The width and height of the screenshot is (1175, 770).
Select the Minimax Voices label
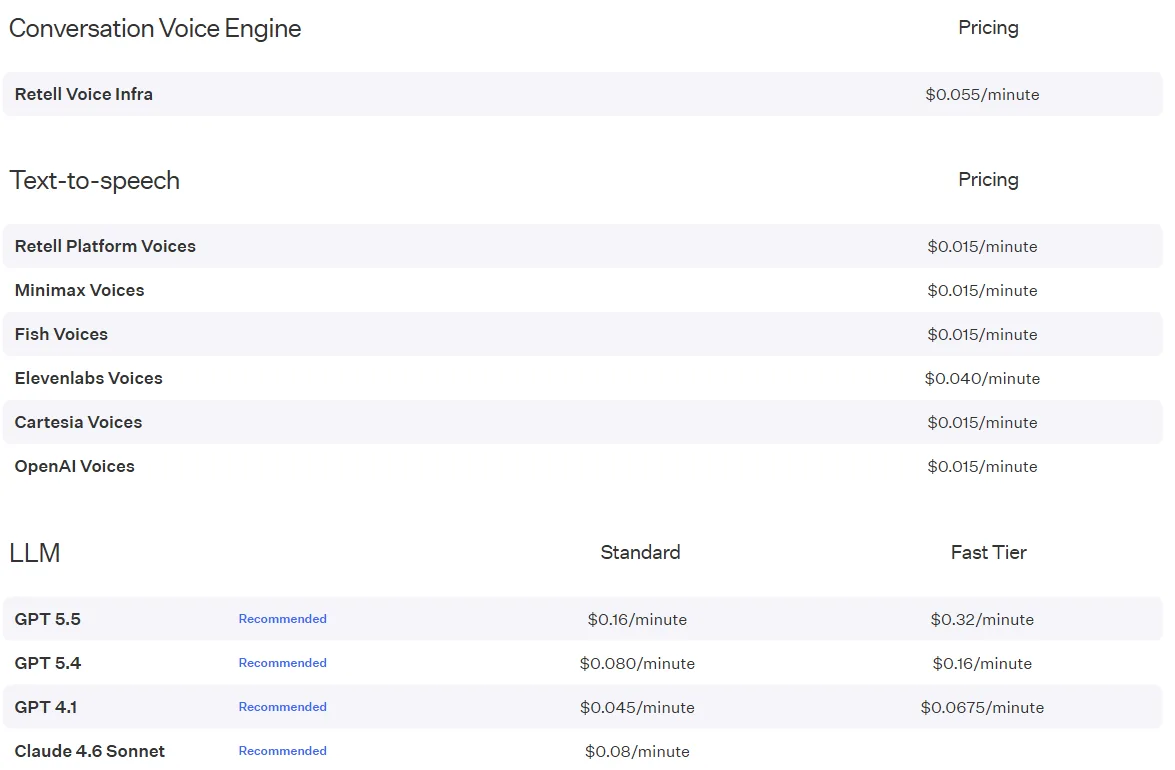79,291
